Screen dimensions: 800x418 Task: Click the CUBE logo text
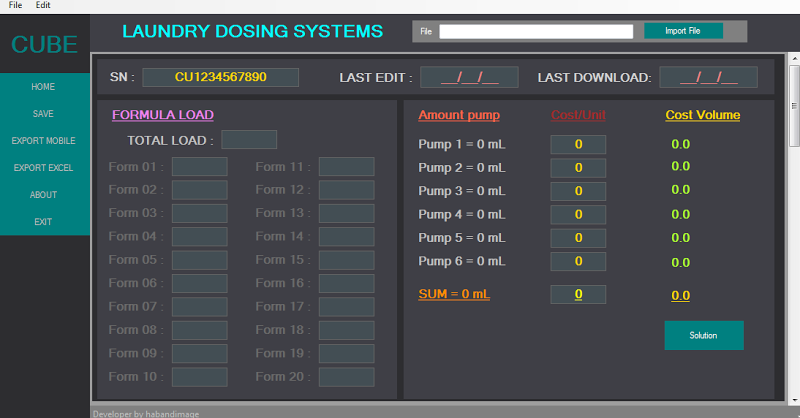44,44
